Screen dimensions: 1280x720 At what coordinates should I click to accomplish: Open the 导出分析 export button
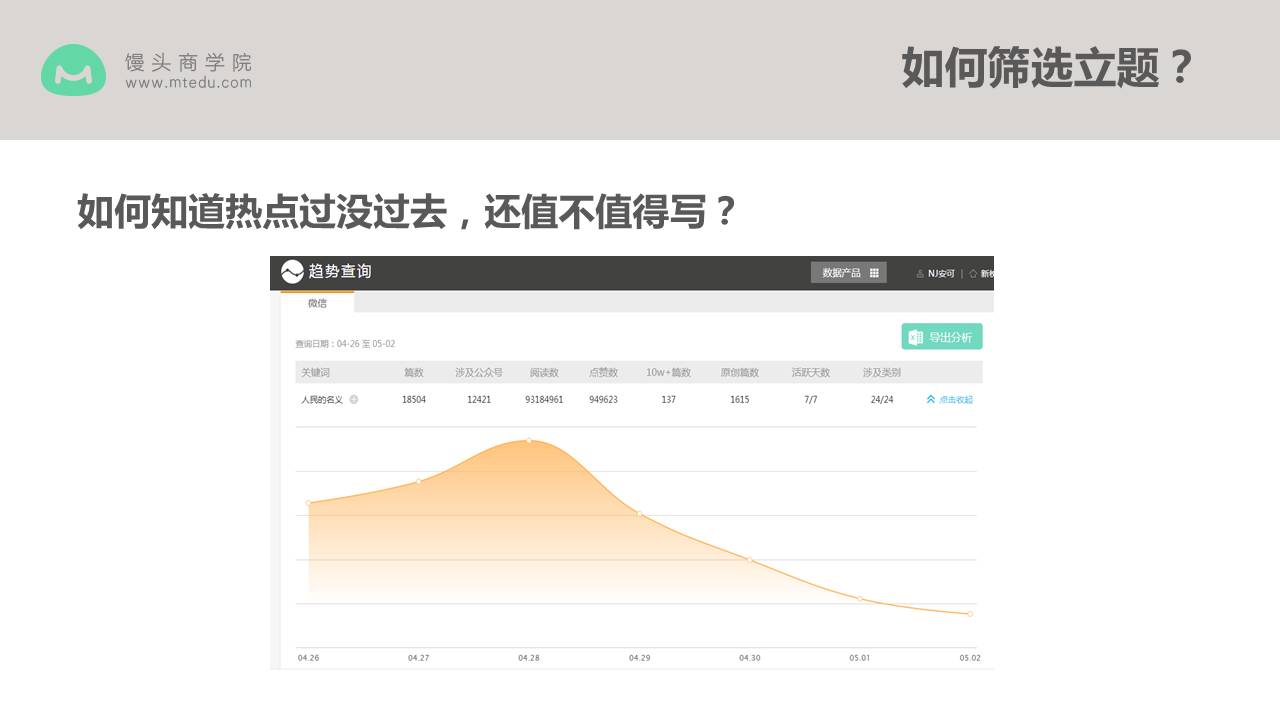[x=942, y=337]
